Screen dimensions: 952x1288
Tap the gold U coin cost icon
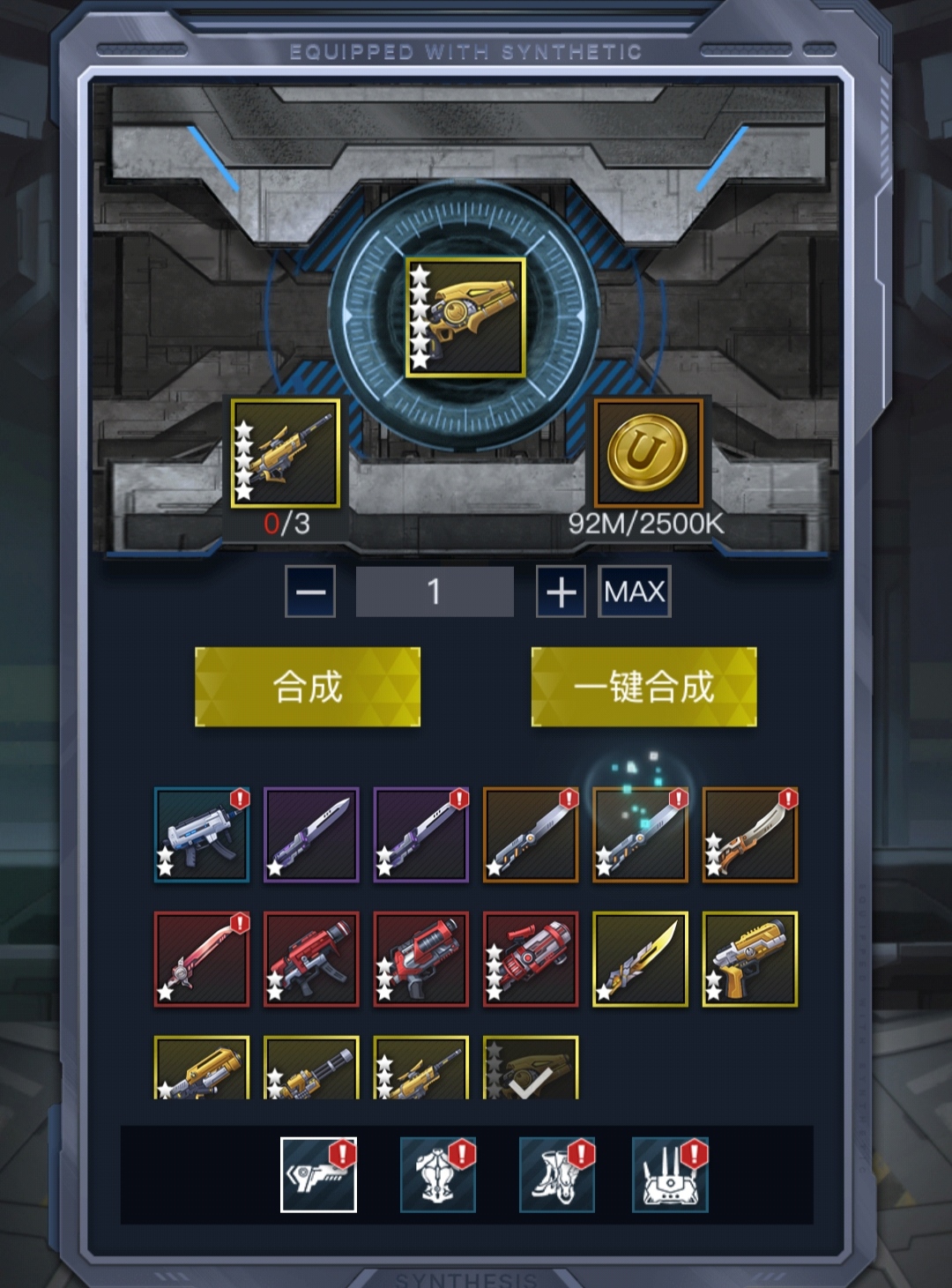(x=648, y=453)
